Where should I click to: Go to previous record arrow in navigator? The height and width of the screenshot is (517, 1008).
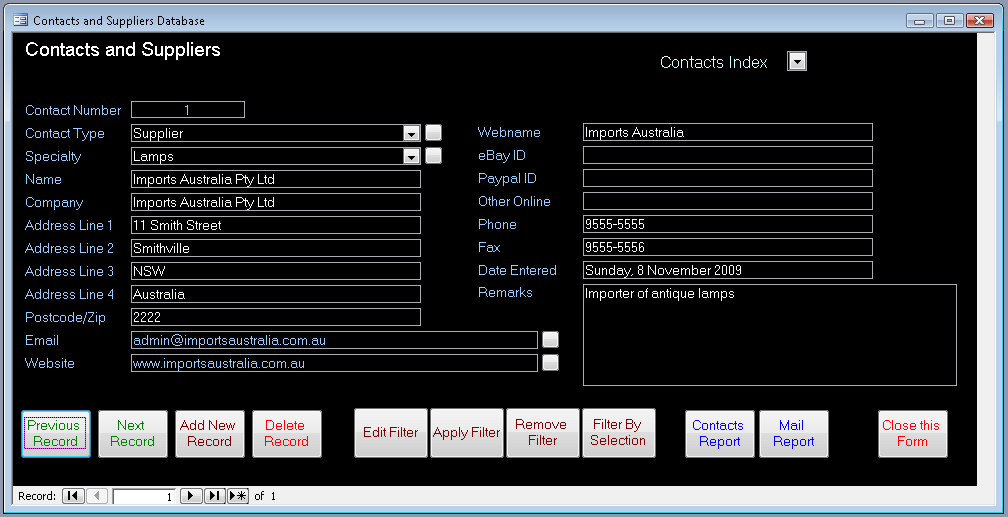(x=97, y=496)
